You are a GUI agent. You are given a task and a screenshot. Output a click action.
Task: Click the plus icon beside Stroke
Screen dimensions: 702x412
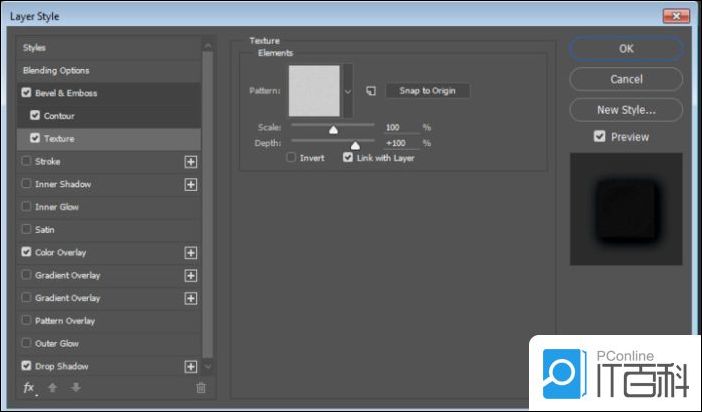[191, 162]
